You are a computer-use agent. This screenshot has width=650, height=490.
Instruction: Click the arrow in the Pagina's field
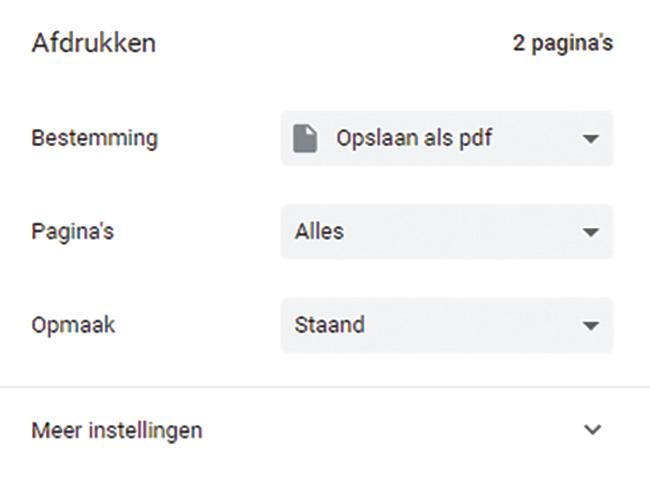point(590,232)
